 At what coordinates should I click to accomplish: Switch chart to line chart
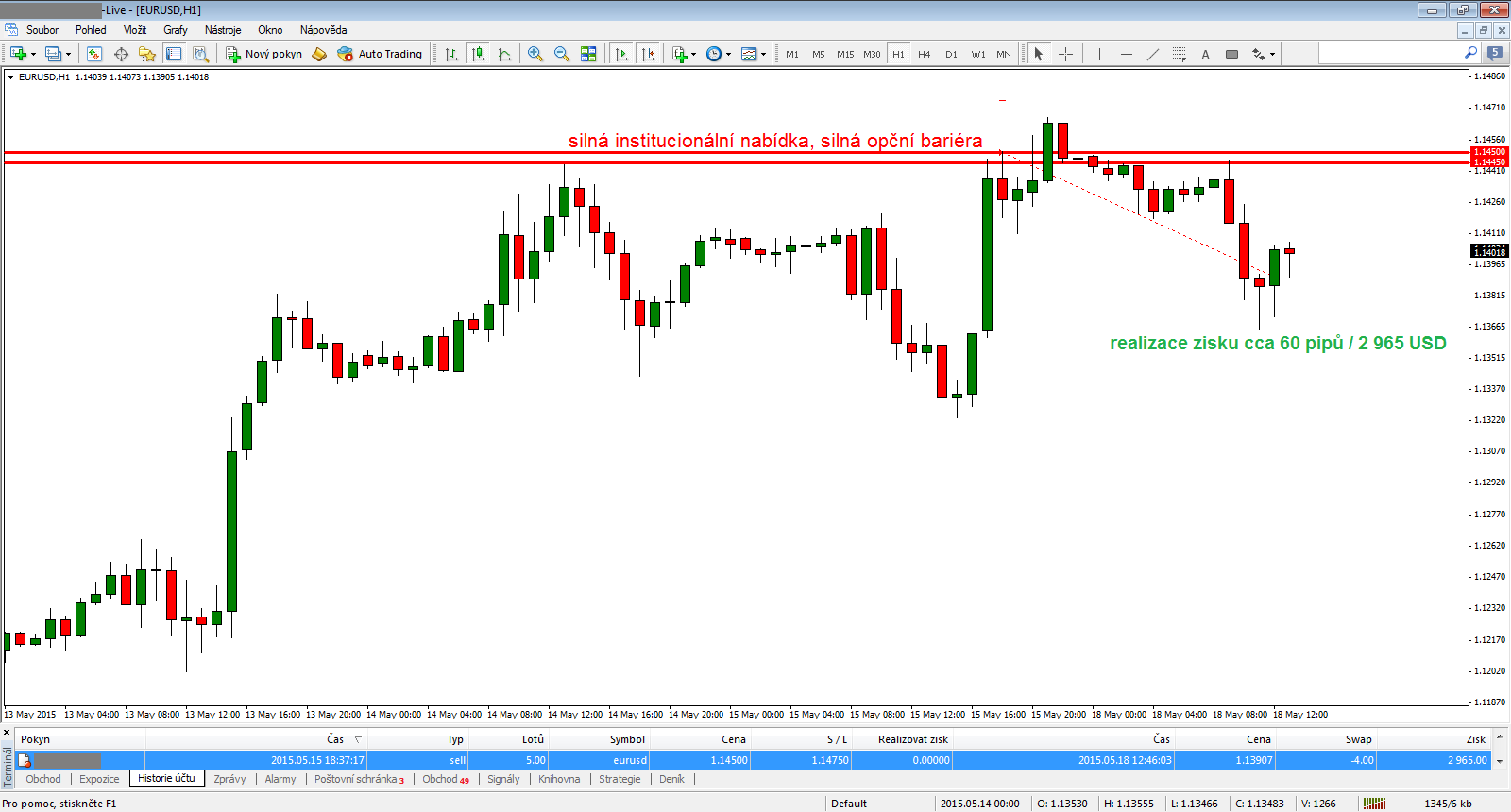click(504, 54)
